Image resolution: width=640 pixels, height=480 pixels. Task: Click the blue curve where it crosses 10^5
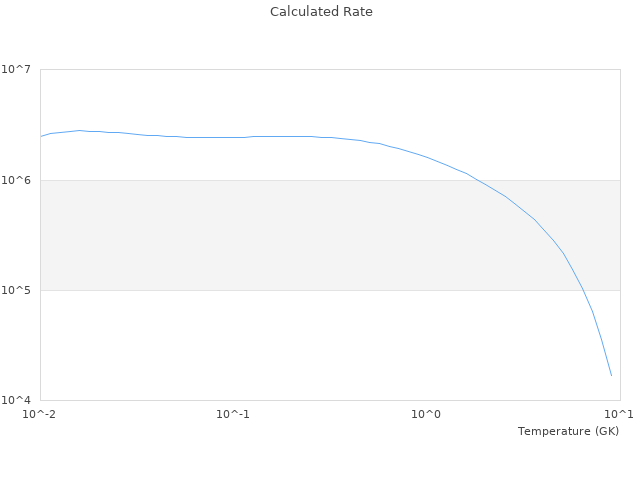(582, 290)
